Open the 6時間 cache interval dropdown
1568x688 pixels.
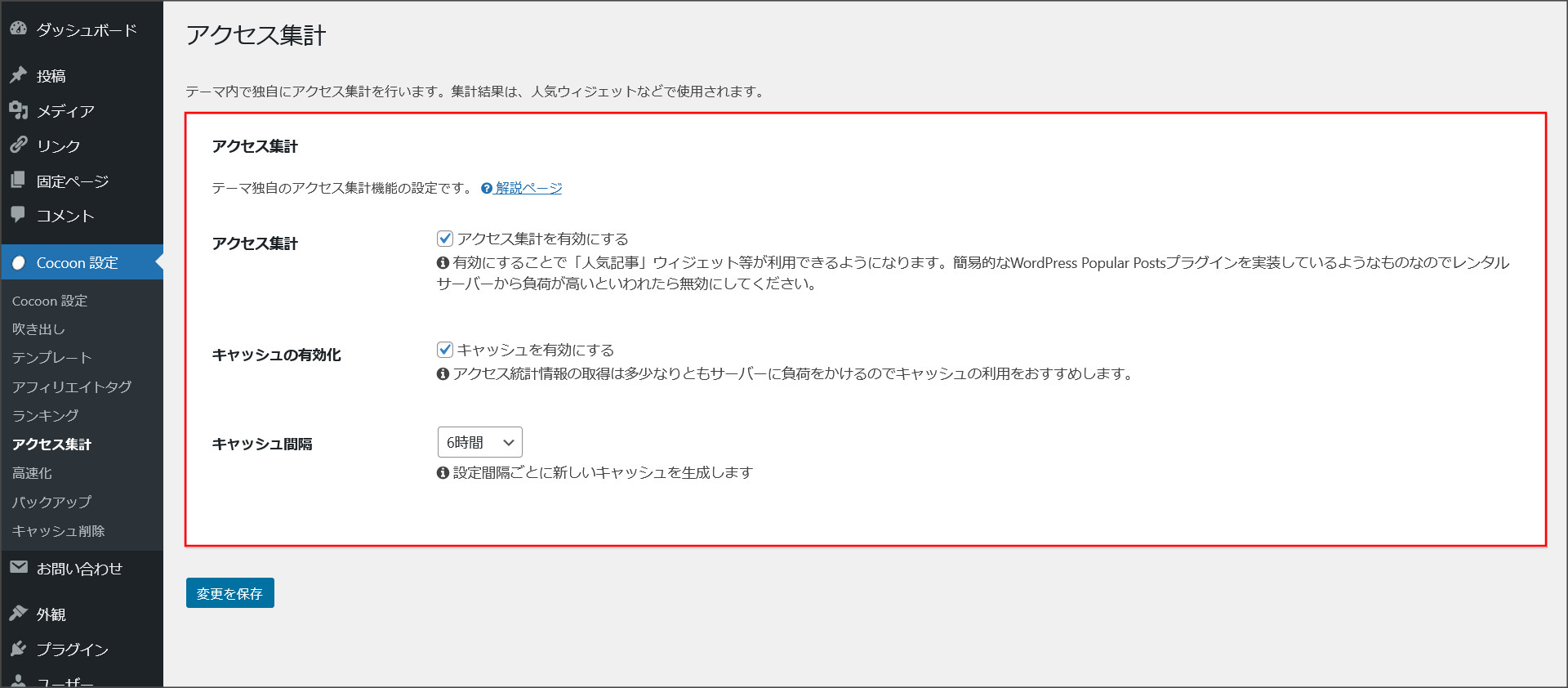pyautogui.click(x=480, y=442)
